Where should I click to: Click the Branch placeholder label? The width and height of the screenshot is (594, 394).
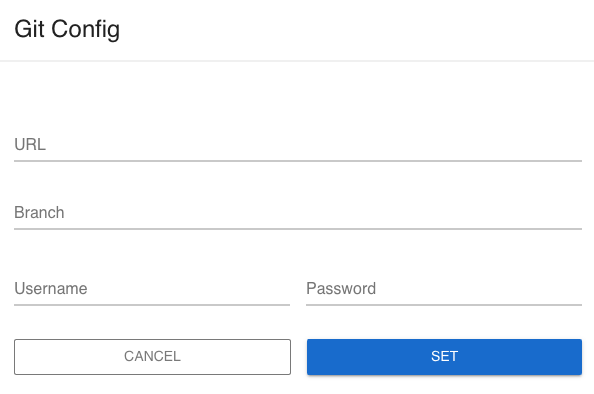tap(39, 213)
